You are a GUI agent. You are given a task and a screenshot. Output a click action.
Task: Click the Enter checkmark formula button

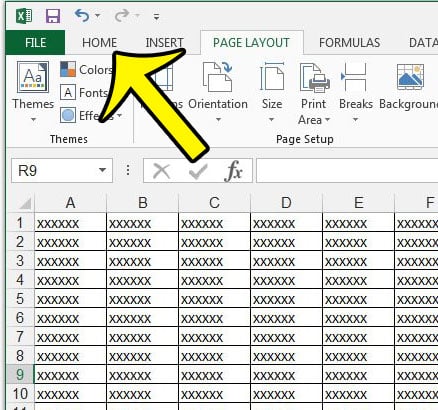(x=198, y=171)
